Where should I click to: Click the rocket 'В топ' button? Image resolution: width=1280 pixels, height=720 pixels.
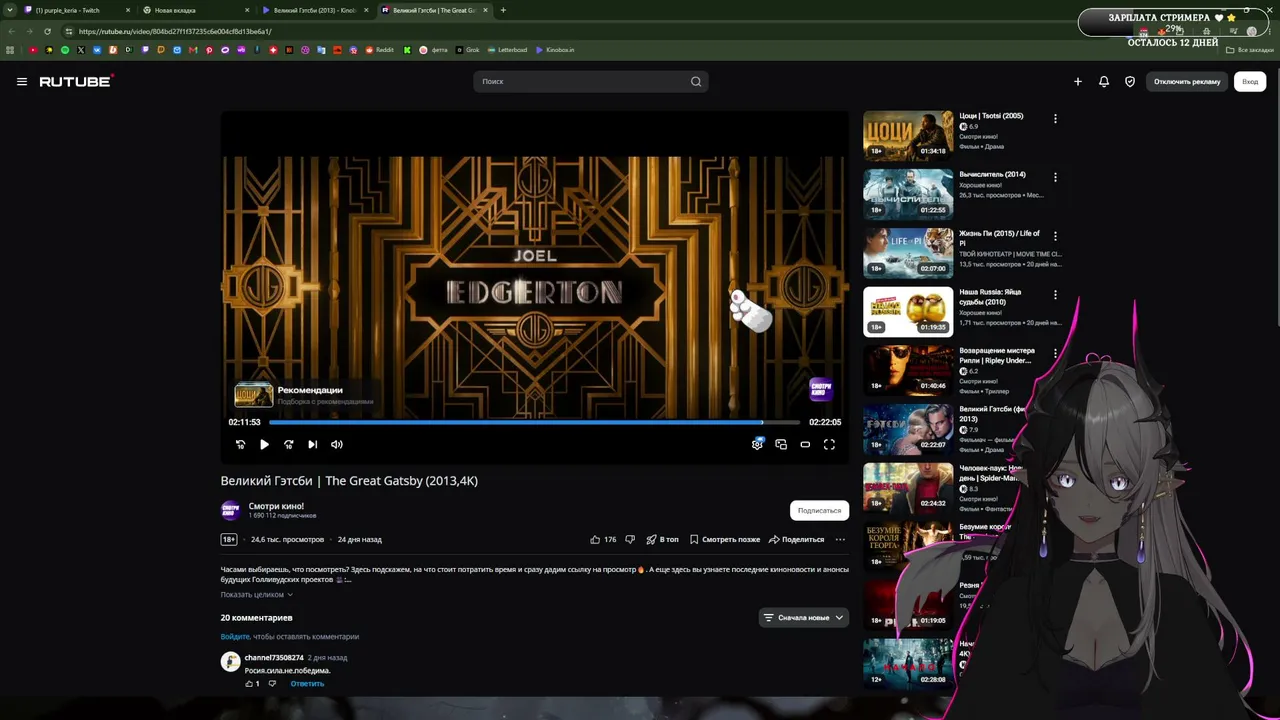coord(662,540)
